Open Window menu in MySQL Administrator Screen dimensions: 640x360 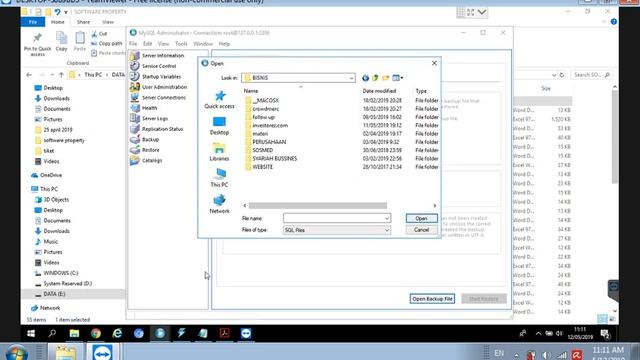click(x=203, y=44)
